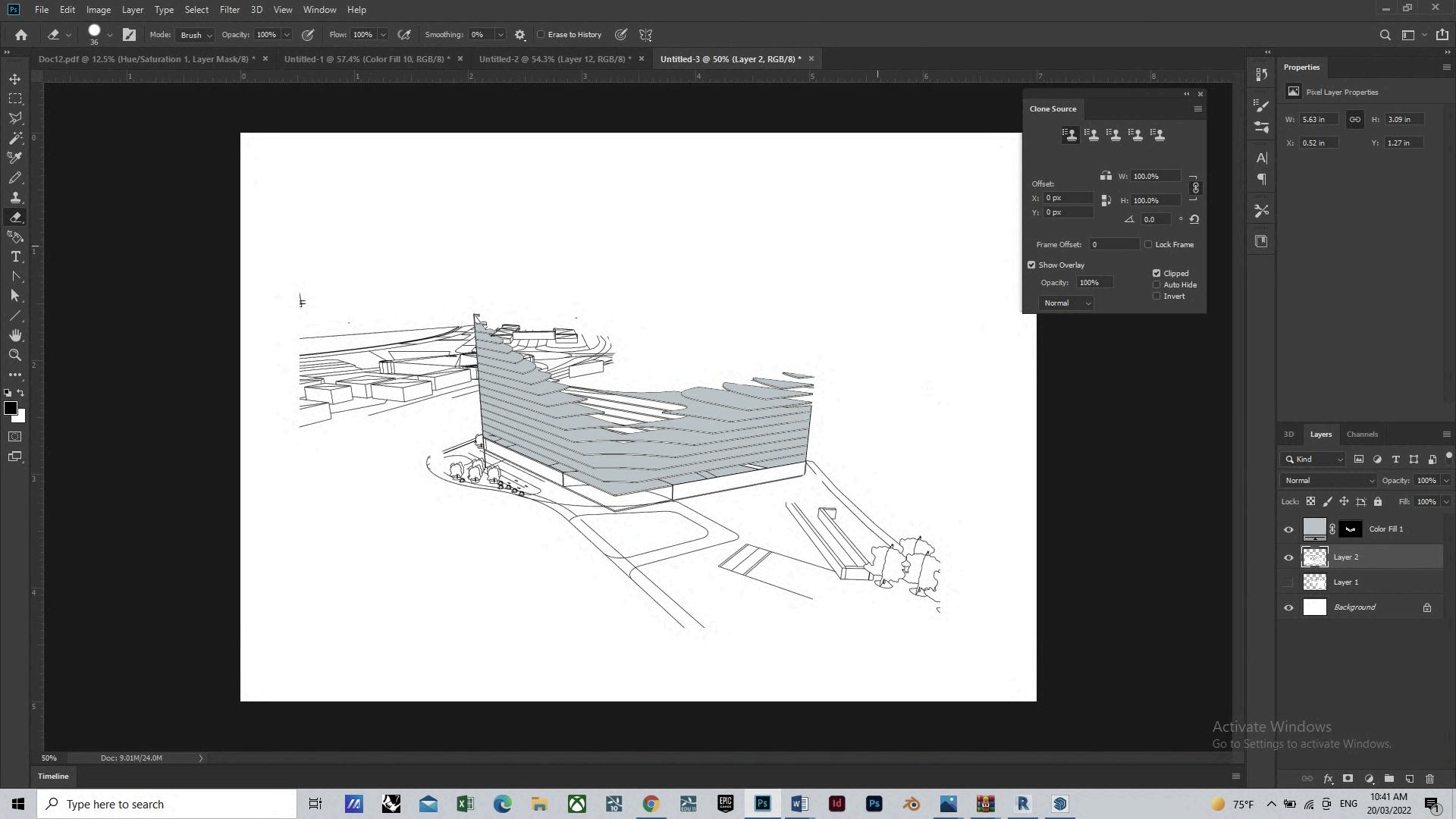Switch to the Channels tab

click(x=1362, y=435)
